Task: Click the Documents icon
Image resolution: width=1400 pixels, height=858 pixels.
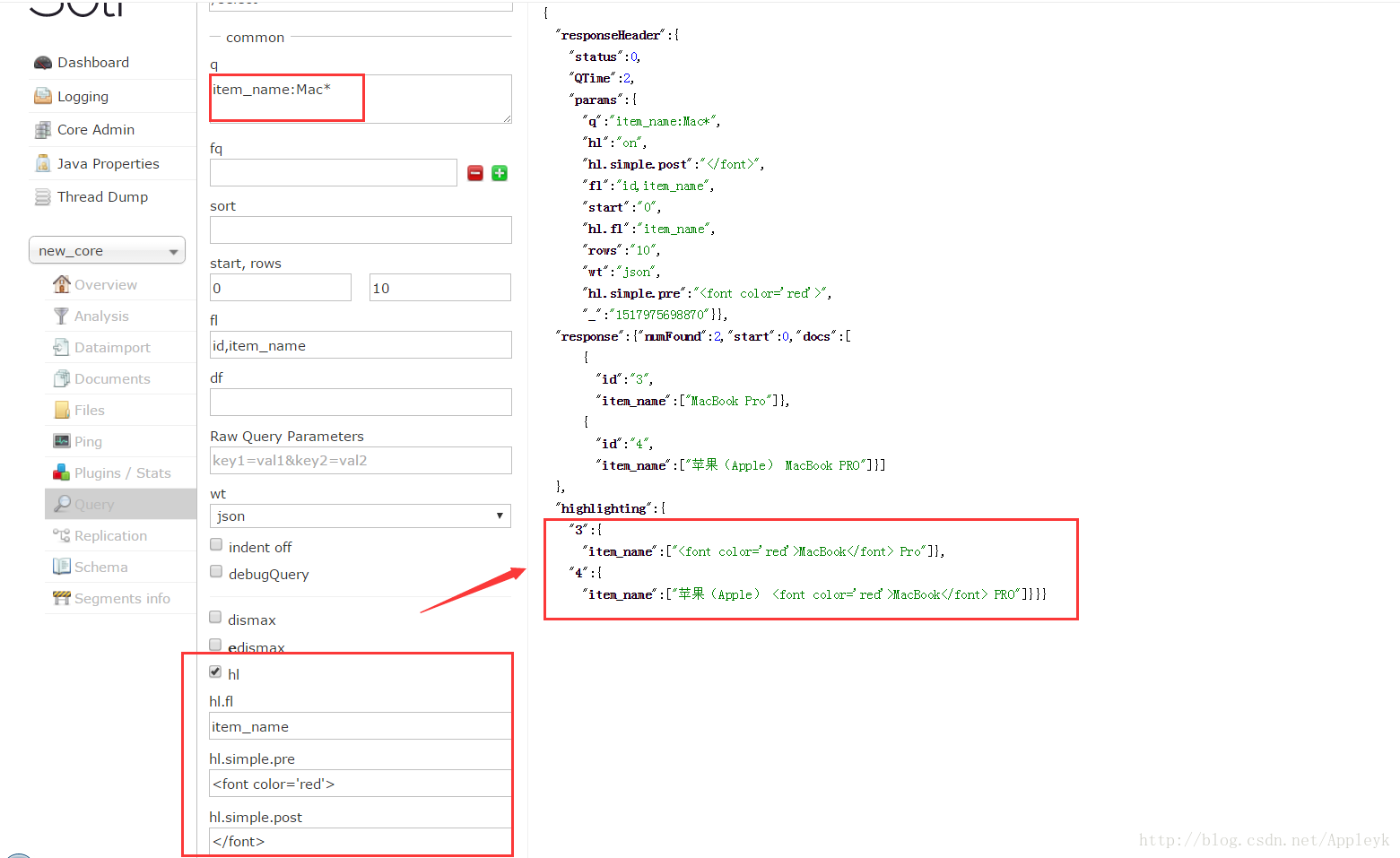Action: click(61, 378)
